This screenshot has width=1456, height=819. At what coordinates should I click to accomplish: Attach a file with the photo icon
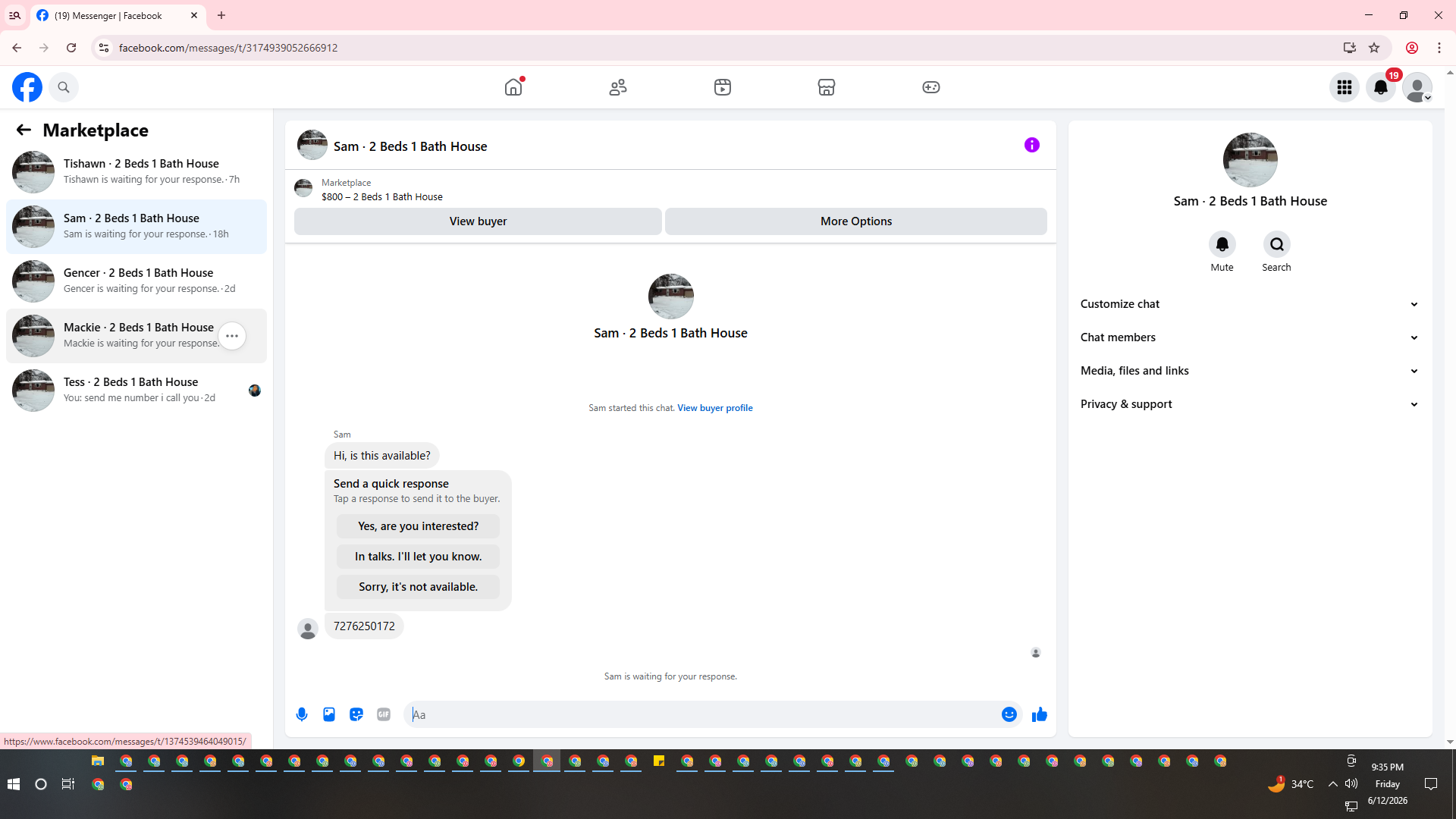[329, 714]
